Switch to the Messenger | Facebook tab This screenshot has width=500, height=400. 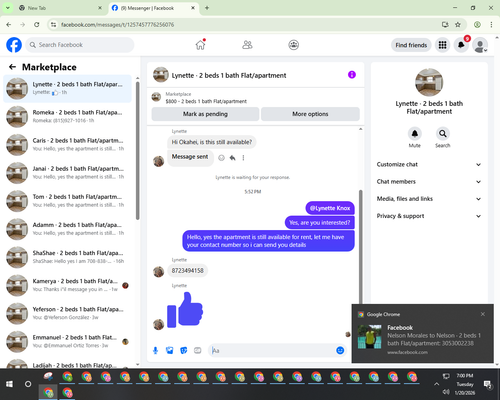tap(153, 8)
